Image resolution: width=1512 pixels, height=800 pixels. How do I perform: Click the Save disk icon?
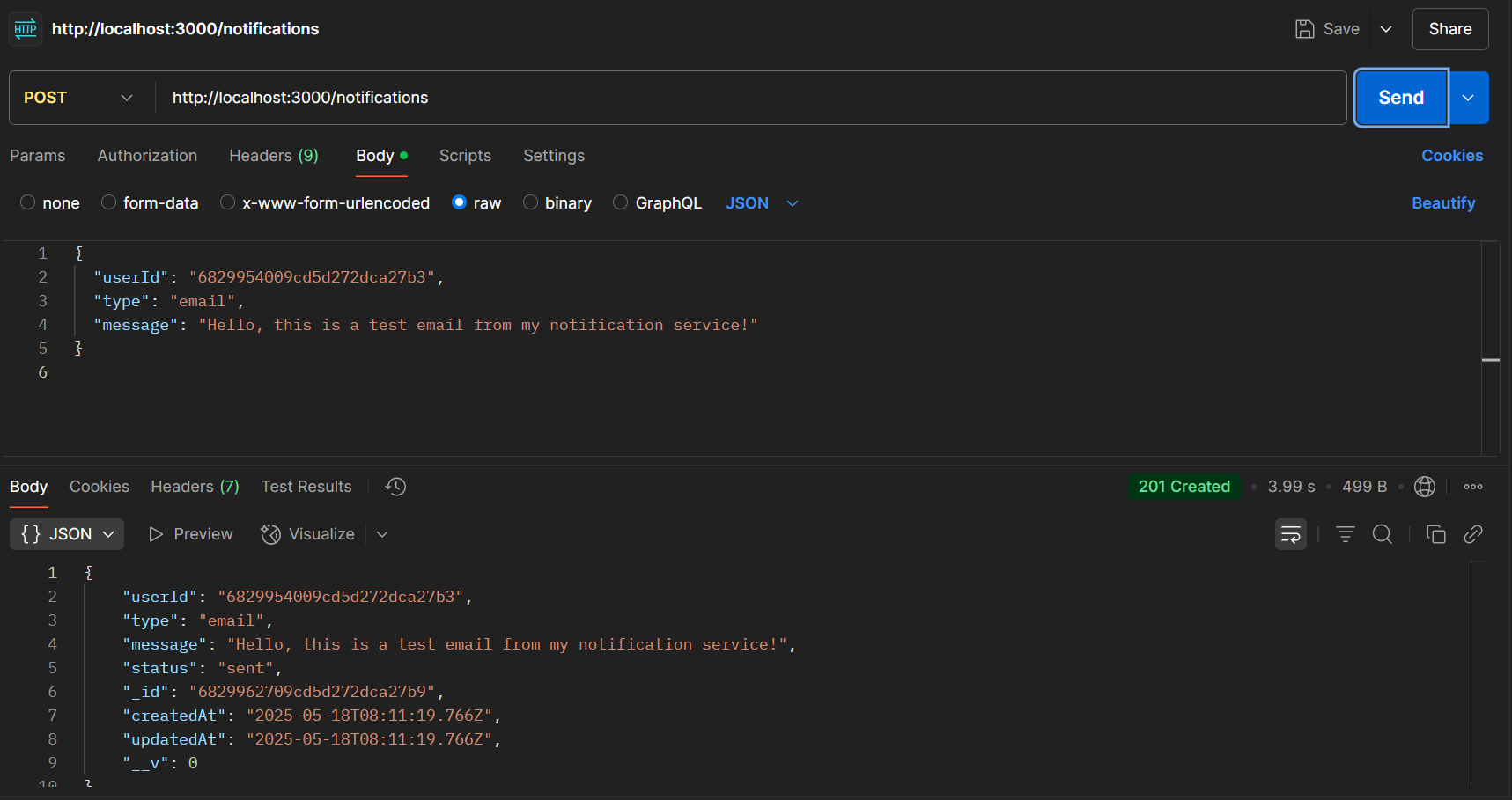pos(1304,29)
